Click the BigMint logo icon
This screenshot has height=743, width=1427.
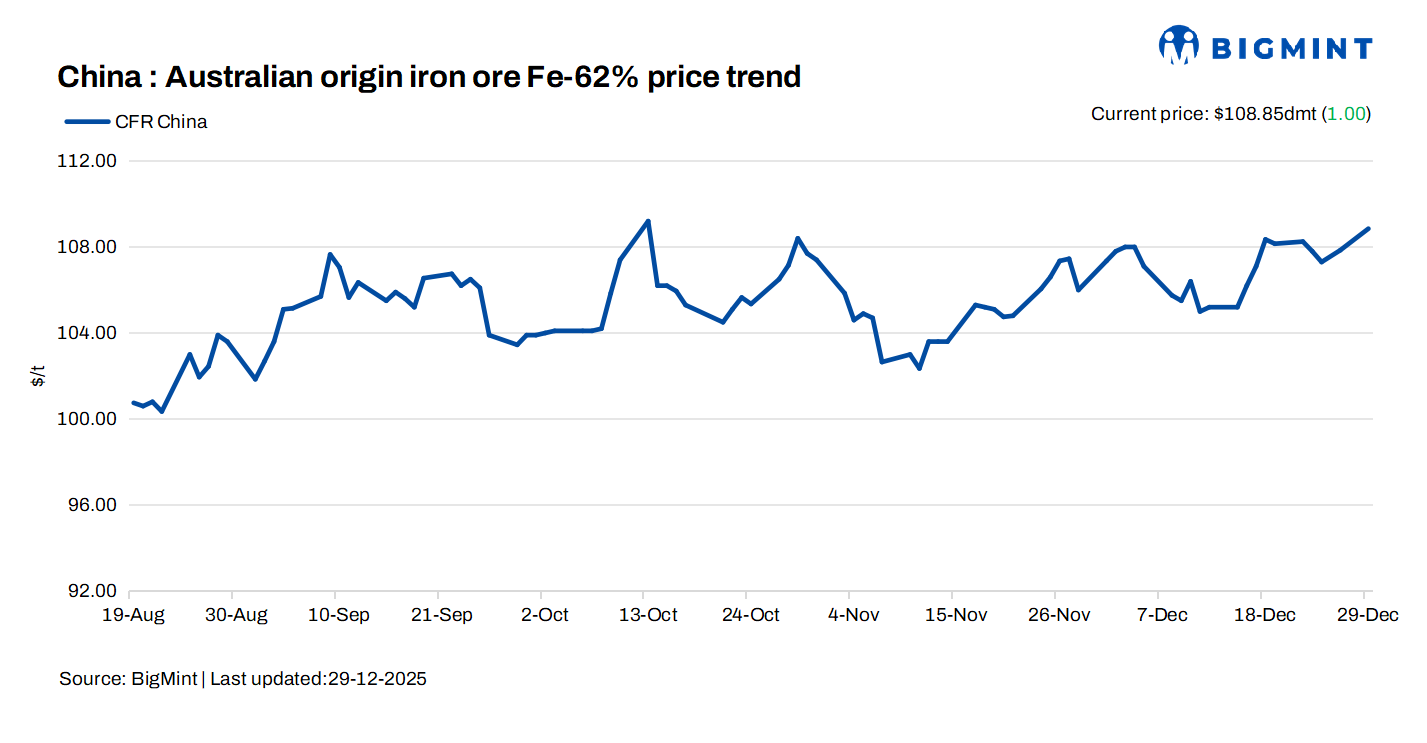point(1179,46)
